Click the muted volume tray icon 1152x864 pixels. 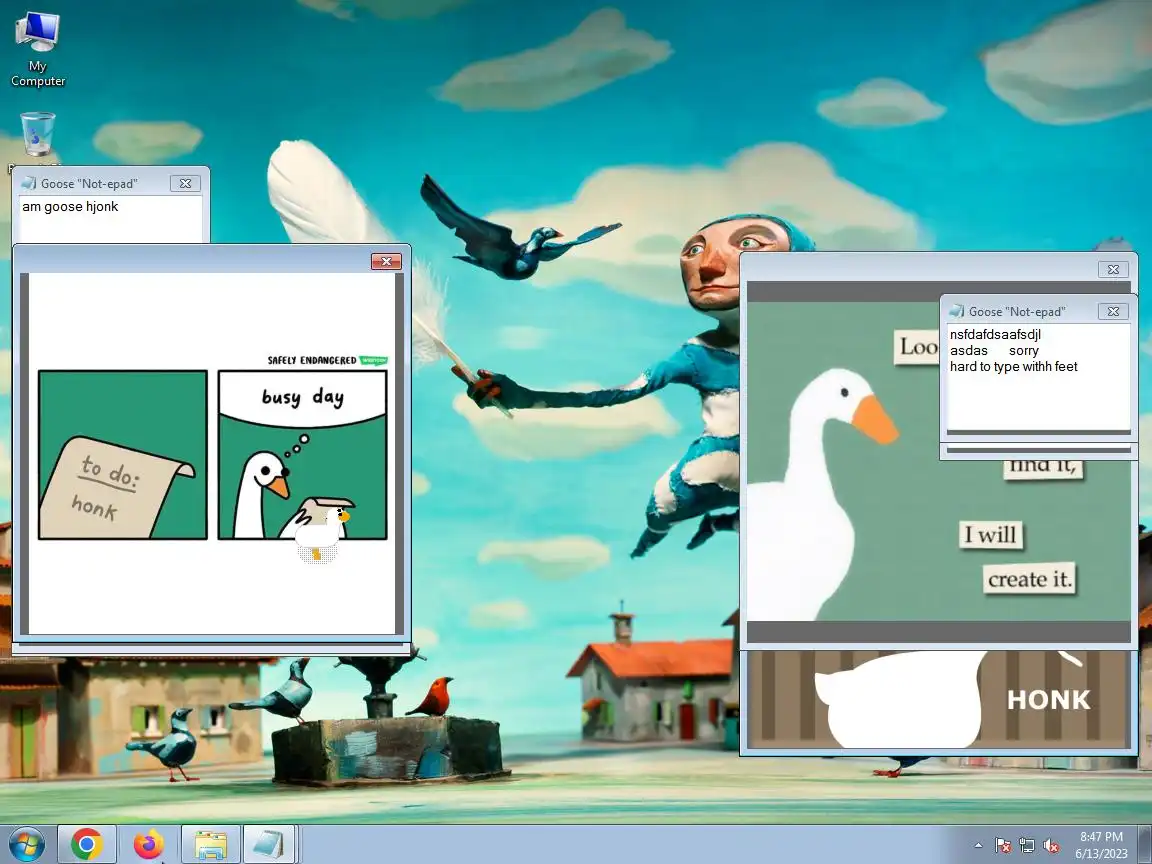(x=1051, y=846)
